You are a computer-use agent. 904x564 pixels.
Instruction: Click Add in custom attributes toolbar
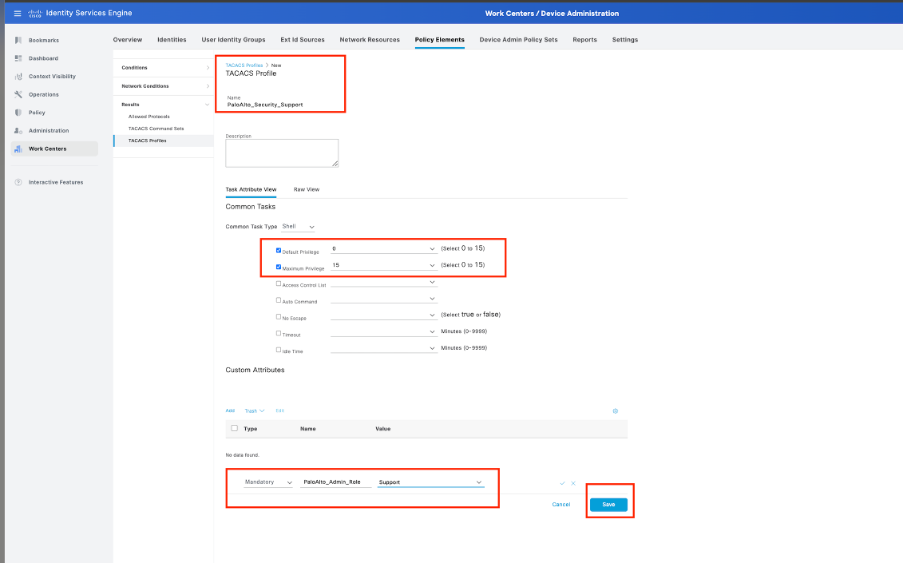230,411
